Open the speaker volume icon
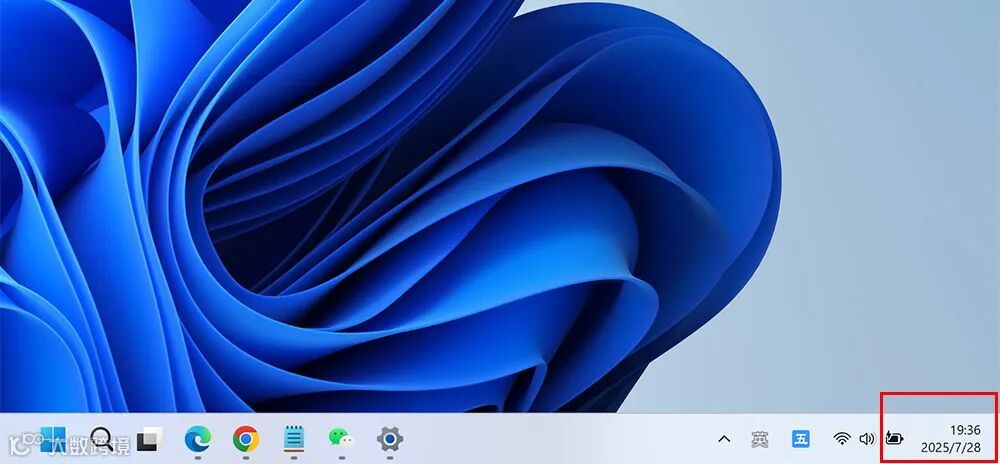Screen dimensions: 1000x464 [867, 439]
